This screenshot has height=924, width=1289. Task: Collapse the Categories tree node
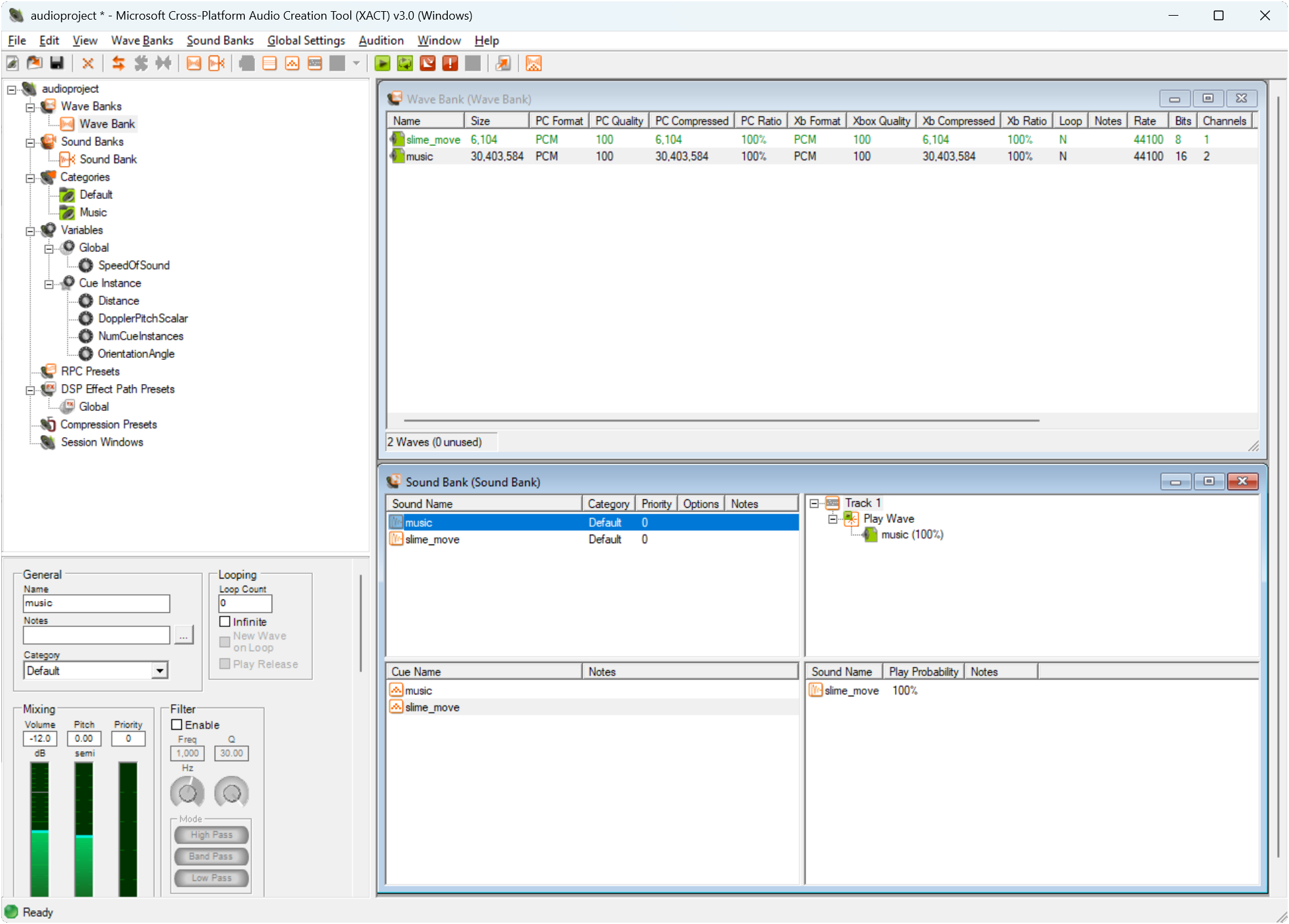[30, 178]
